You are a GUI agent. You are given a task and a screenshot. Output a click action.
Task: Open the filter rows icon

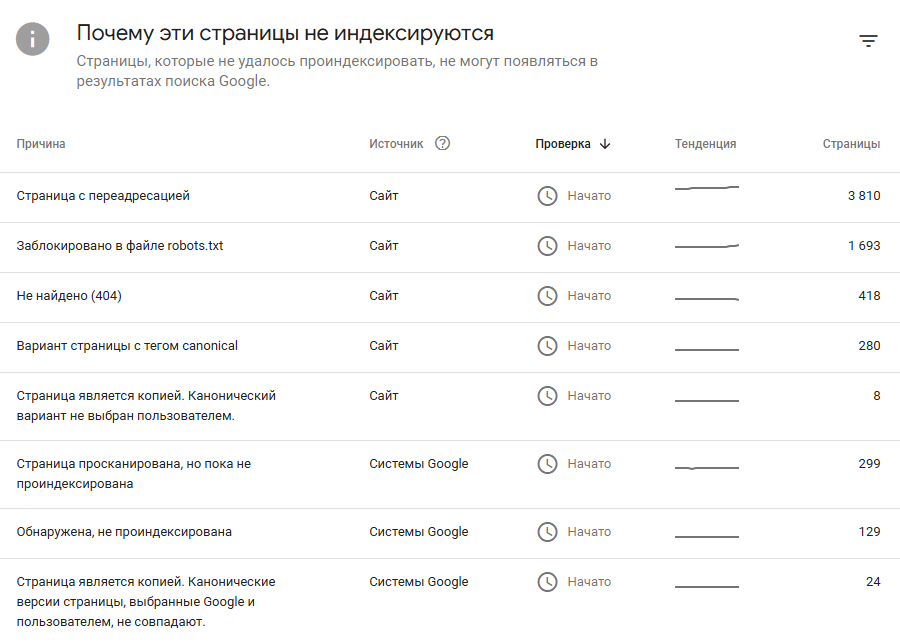(x=868, y=41)
